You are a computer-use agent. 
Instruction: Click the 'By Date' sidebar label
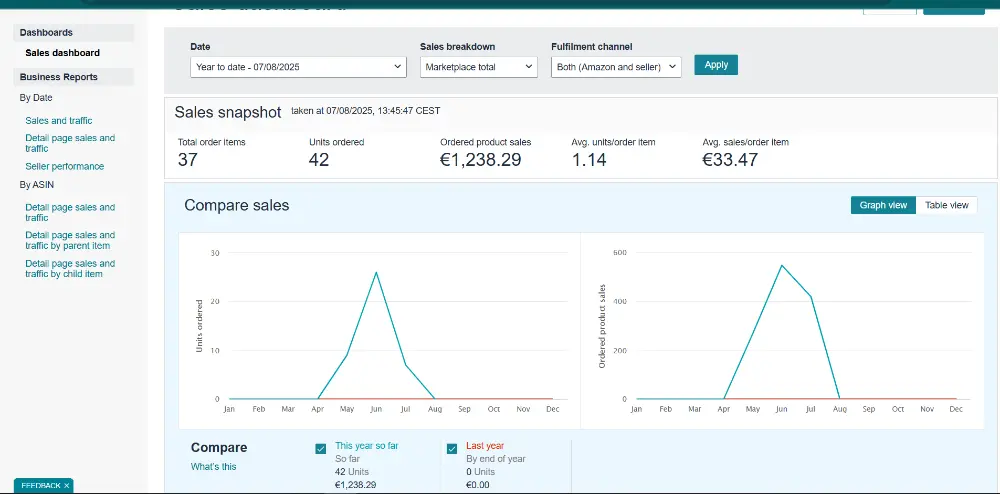tap(36, 98)
